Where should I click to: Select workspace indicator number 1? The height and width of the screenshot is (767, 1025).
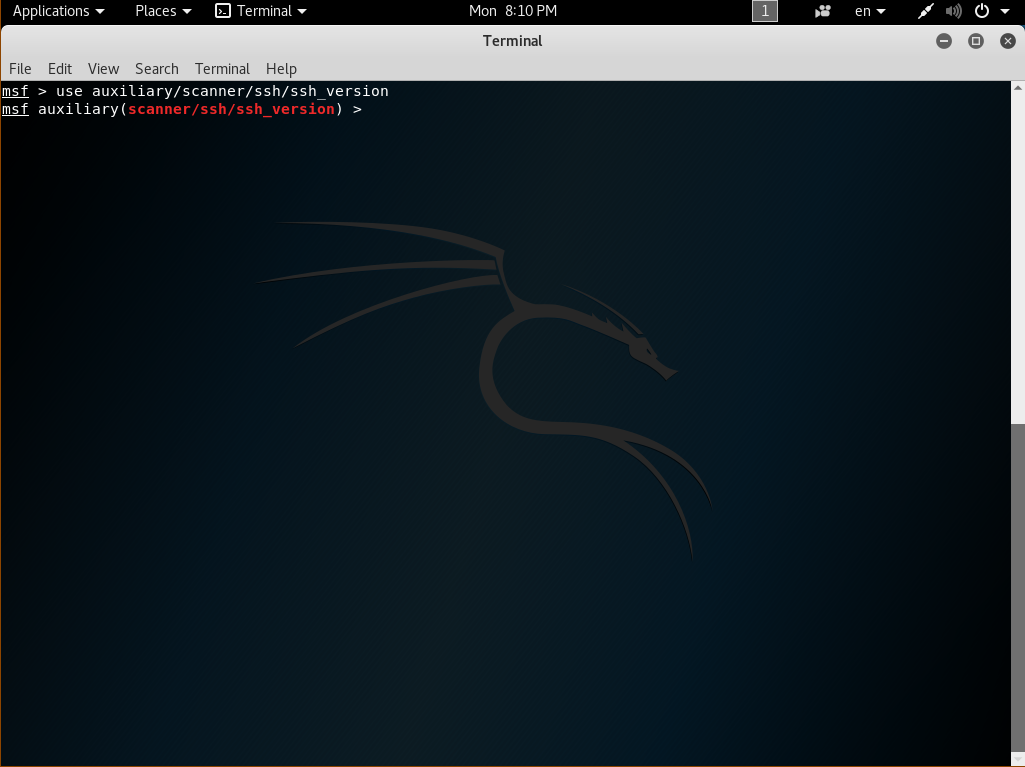click(x=764, y=11)
